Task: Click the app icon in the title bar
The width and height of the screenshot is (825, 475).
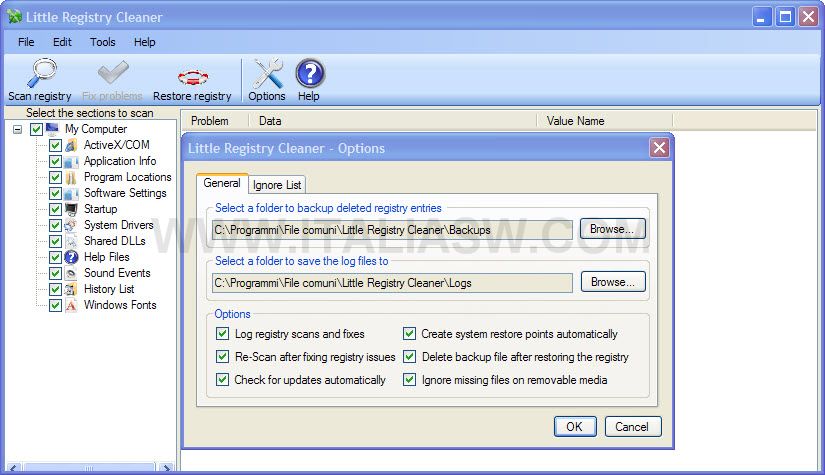Action: (x=14, y=16)
